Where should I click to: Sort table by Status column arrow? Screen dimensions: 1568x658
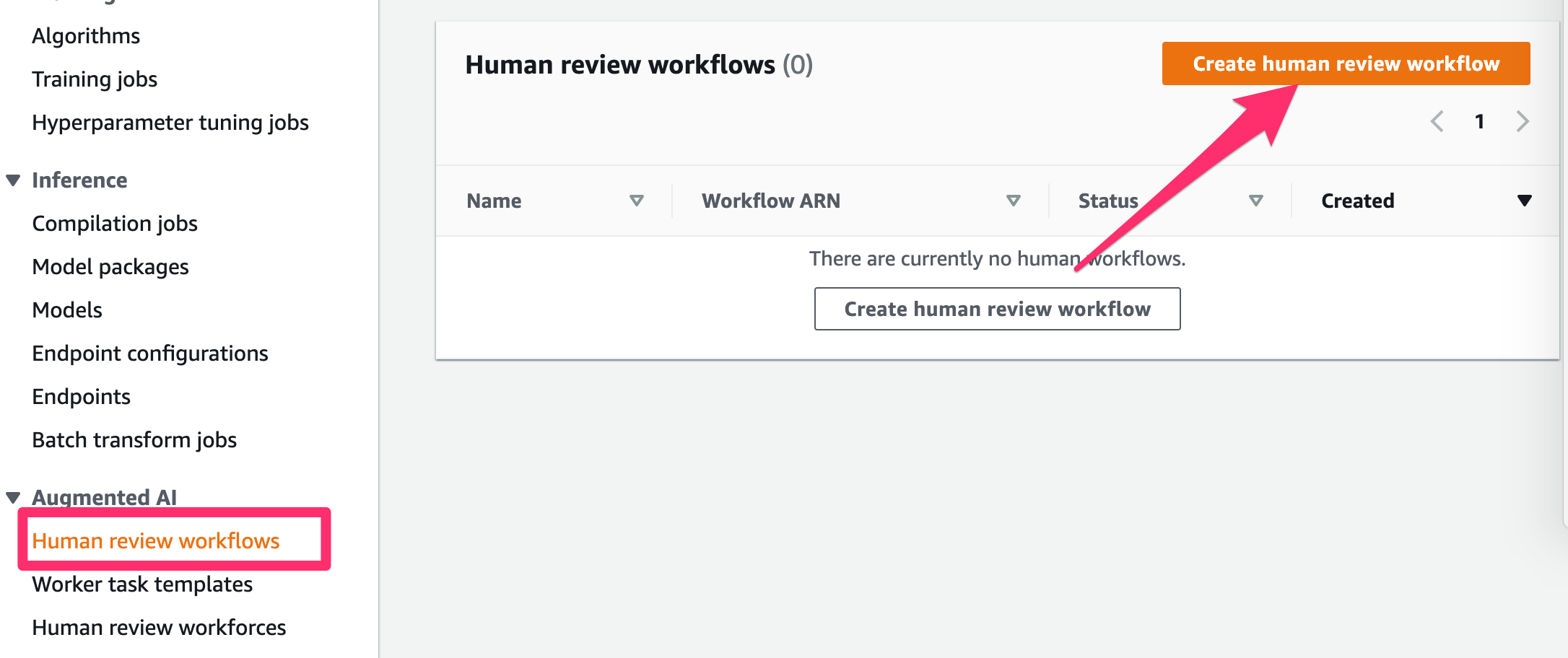[1256, 201]
